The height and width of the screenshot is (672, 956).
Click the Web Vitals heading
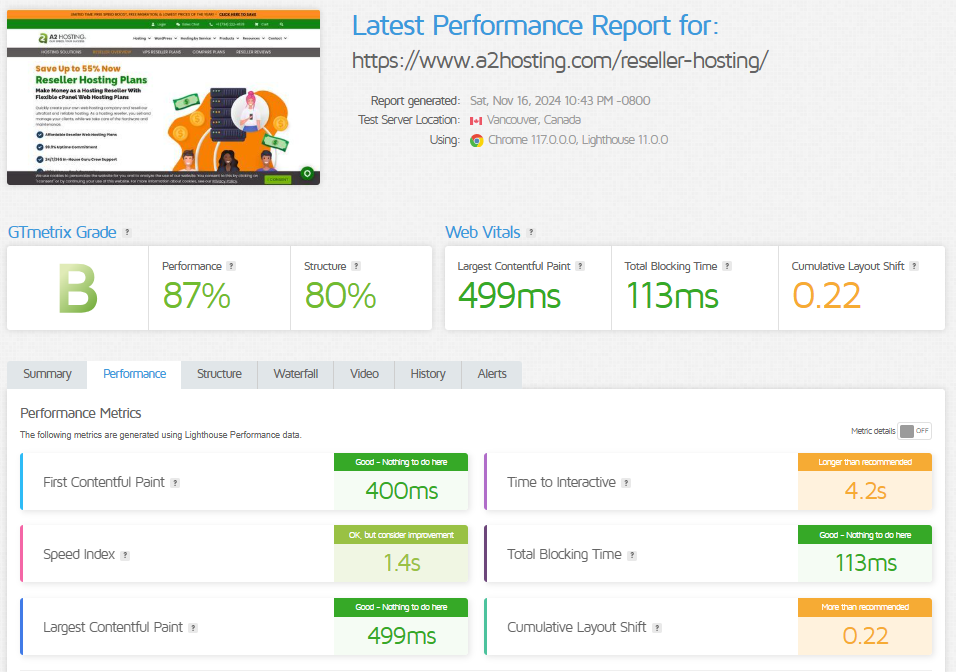tap(483, 232)
